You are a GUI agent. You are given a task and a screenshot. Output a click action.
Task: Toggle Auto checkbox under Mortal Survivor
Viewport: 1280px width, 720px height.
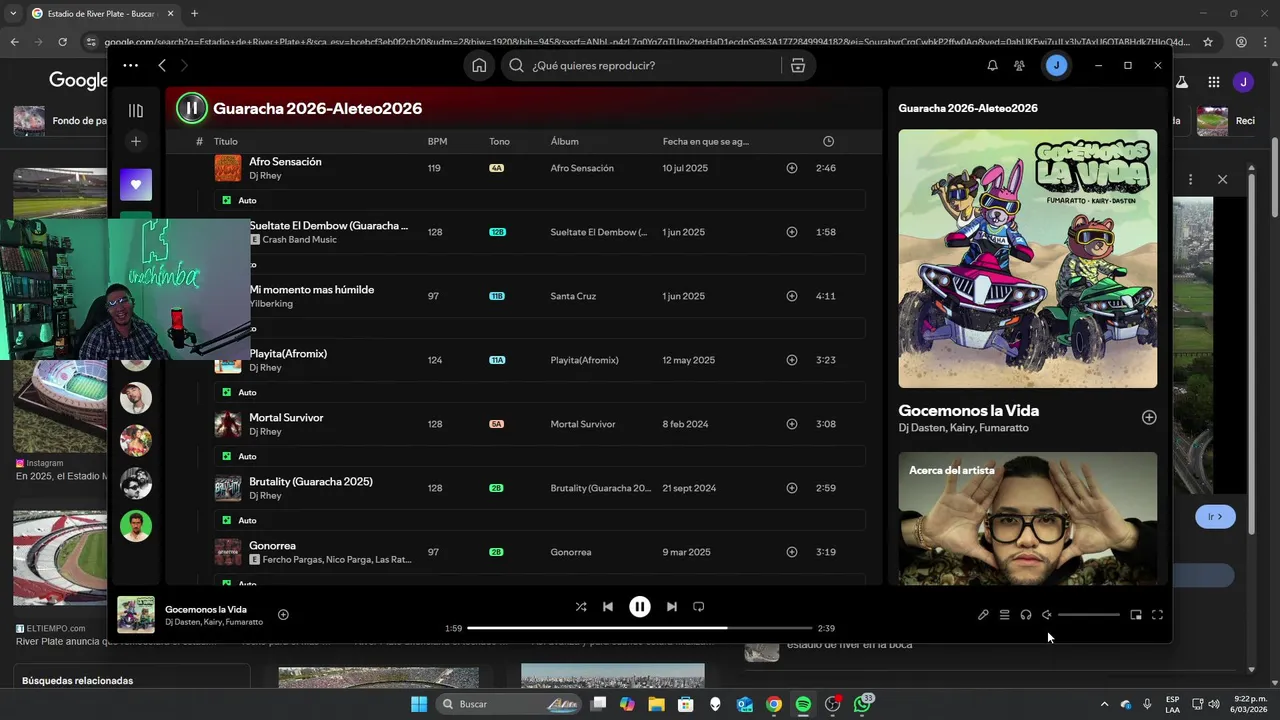[227, 456]
